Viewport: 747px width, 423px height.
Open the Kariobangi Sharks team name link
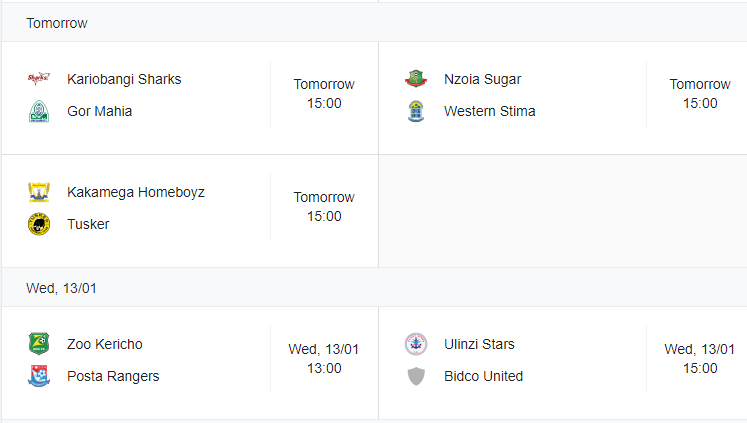pos(124,79)
